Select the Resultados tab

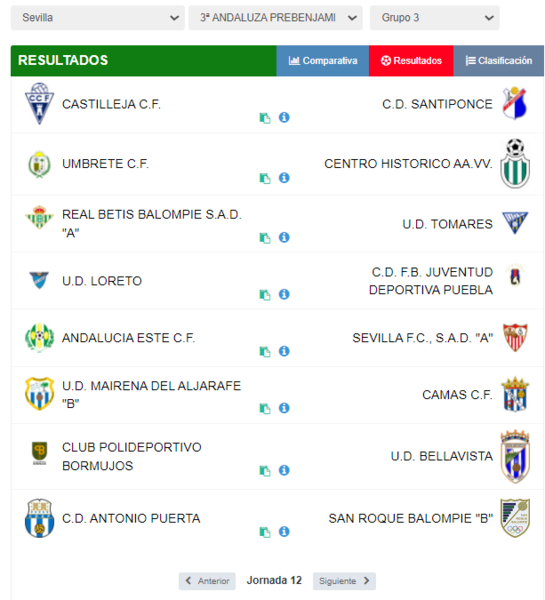coord(411,61)
